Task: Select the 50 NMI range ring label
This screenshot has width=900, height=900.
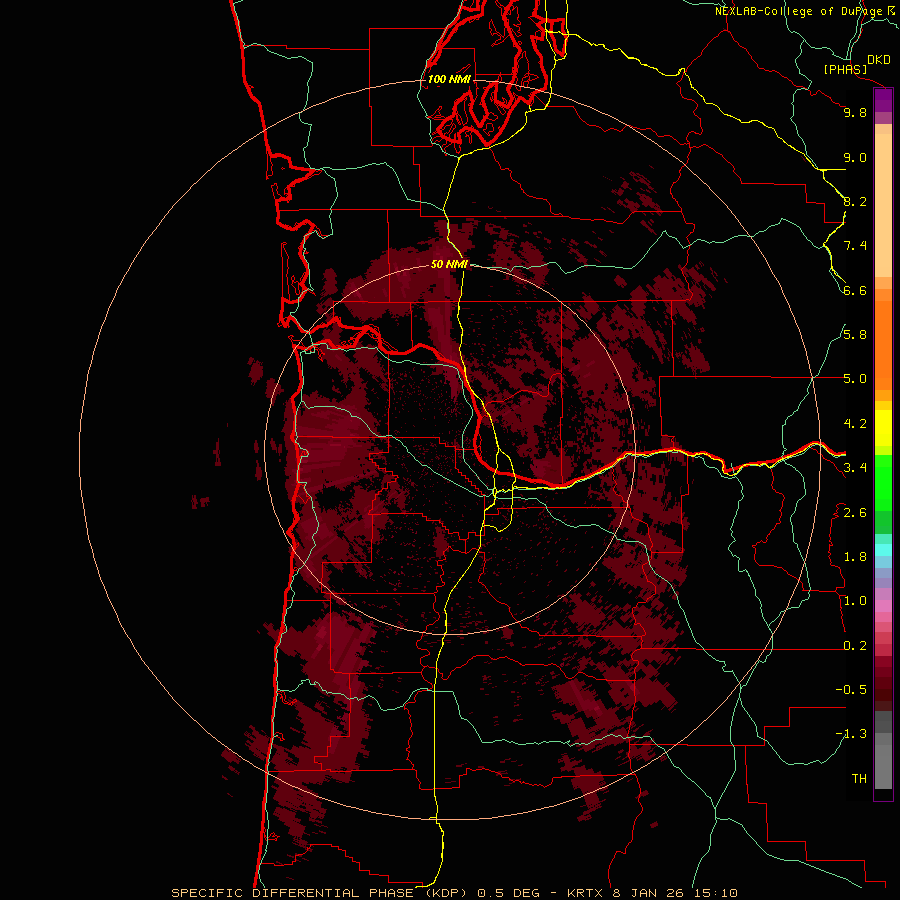Action: 449,264
